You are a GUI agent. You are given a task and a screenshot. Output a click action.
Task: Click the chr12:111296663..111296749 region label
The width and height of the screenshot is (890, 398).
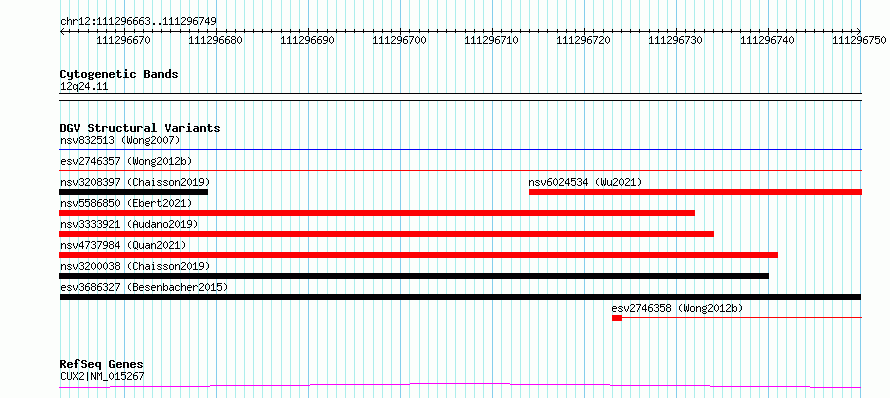(138, 22)
